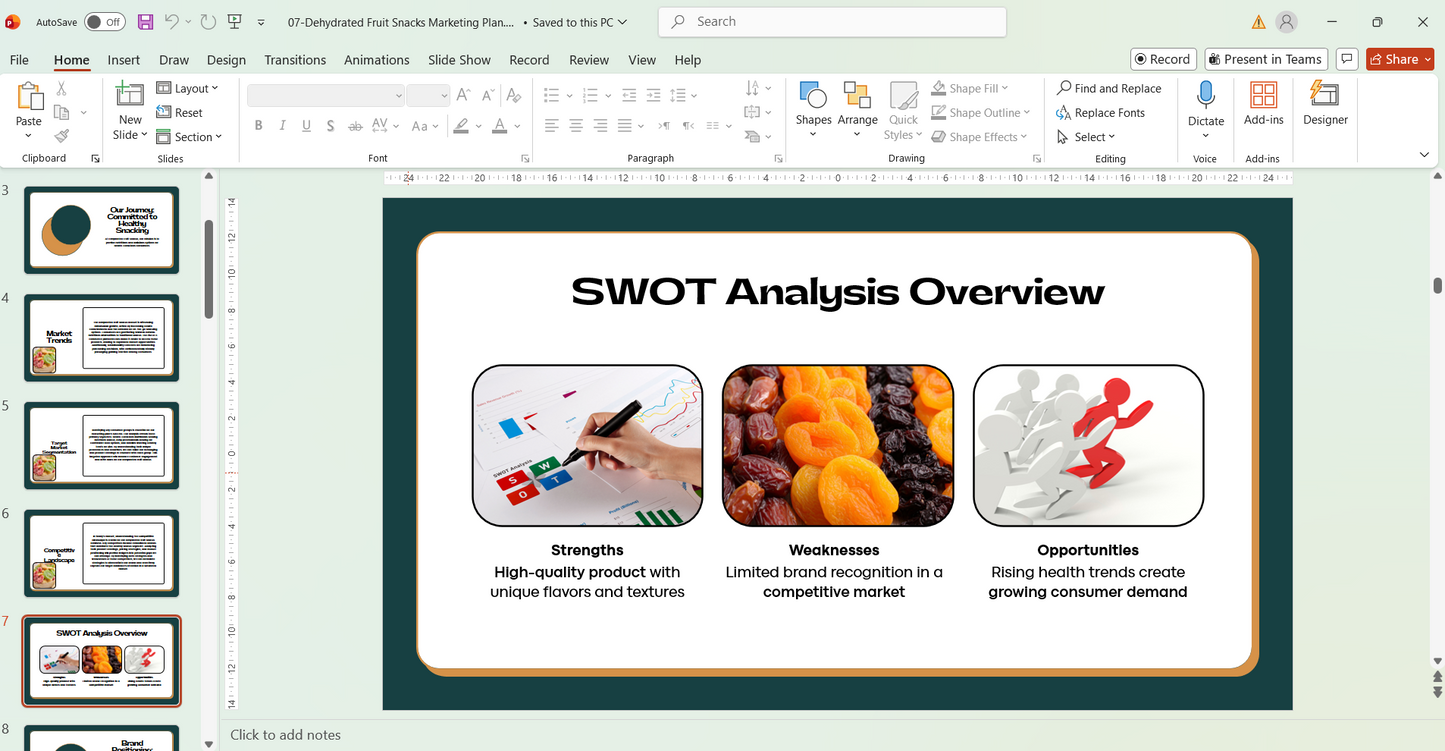Click to add notes
The height and width of the screenshot is (751, 1445).
coord(286,735)
